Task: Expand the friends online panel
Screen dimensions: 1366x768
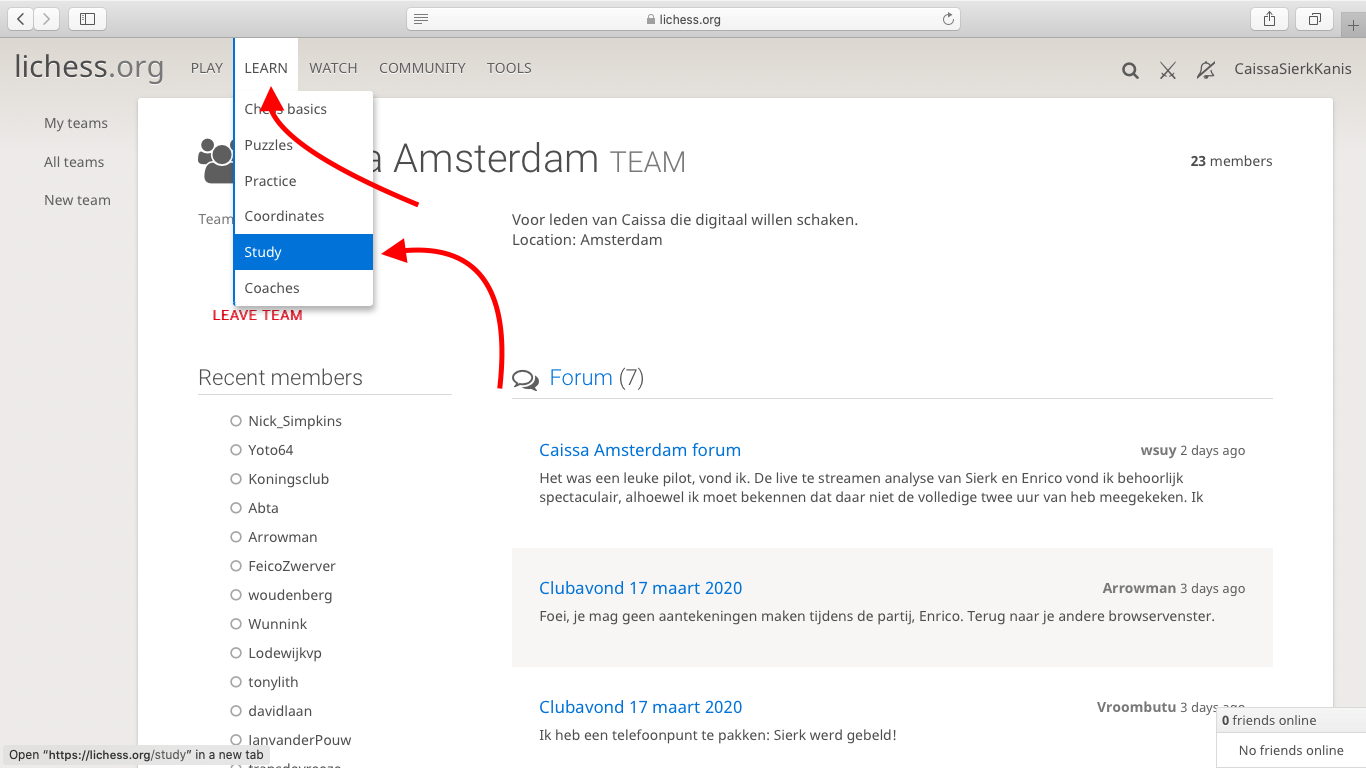Action: 1291,720
